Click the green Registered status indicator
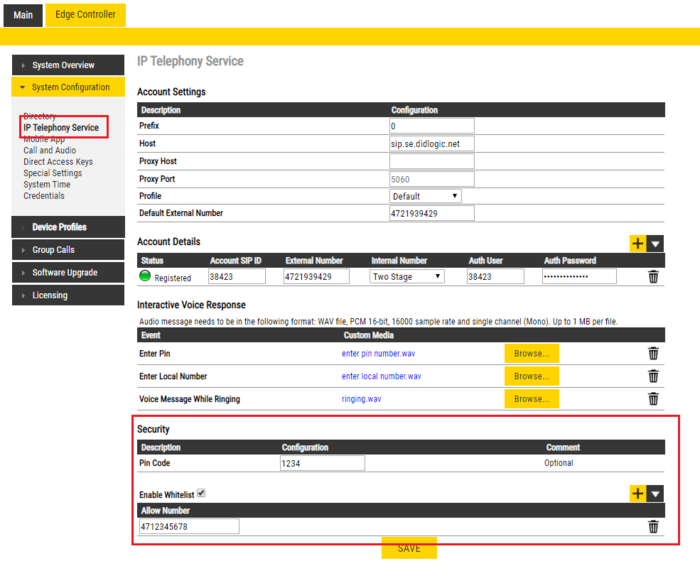 (145, 277)
